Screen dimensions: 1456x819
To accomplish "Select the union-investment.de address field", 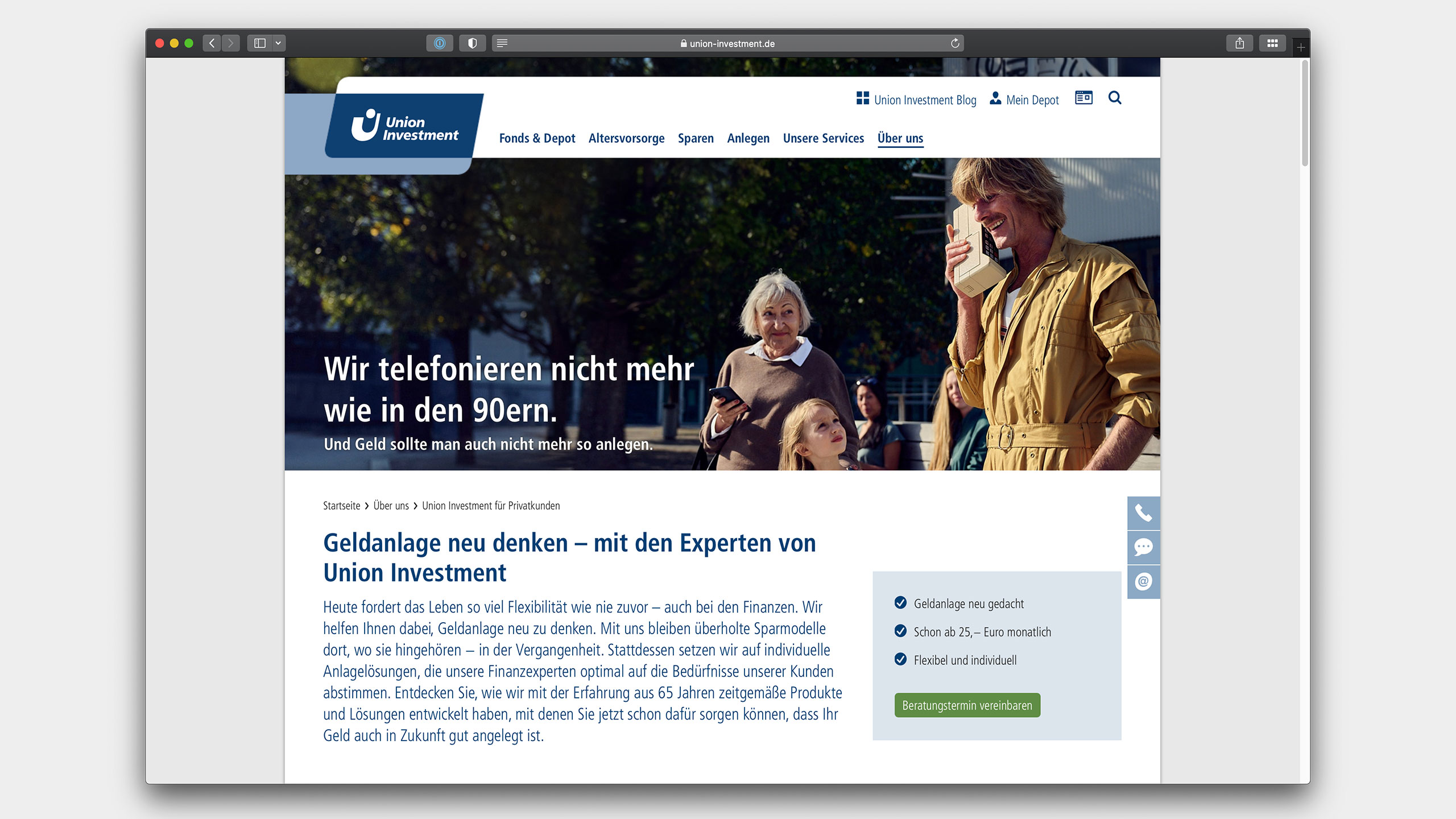I will (x=727, y=43).
